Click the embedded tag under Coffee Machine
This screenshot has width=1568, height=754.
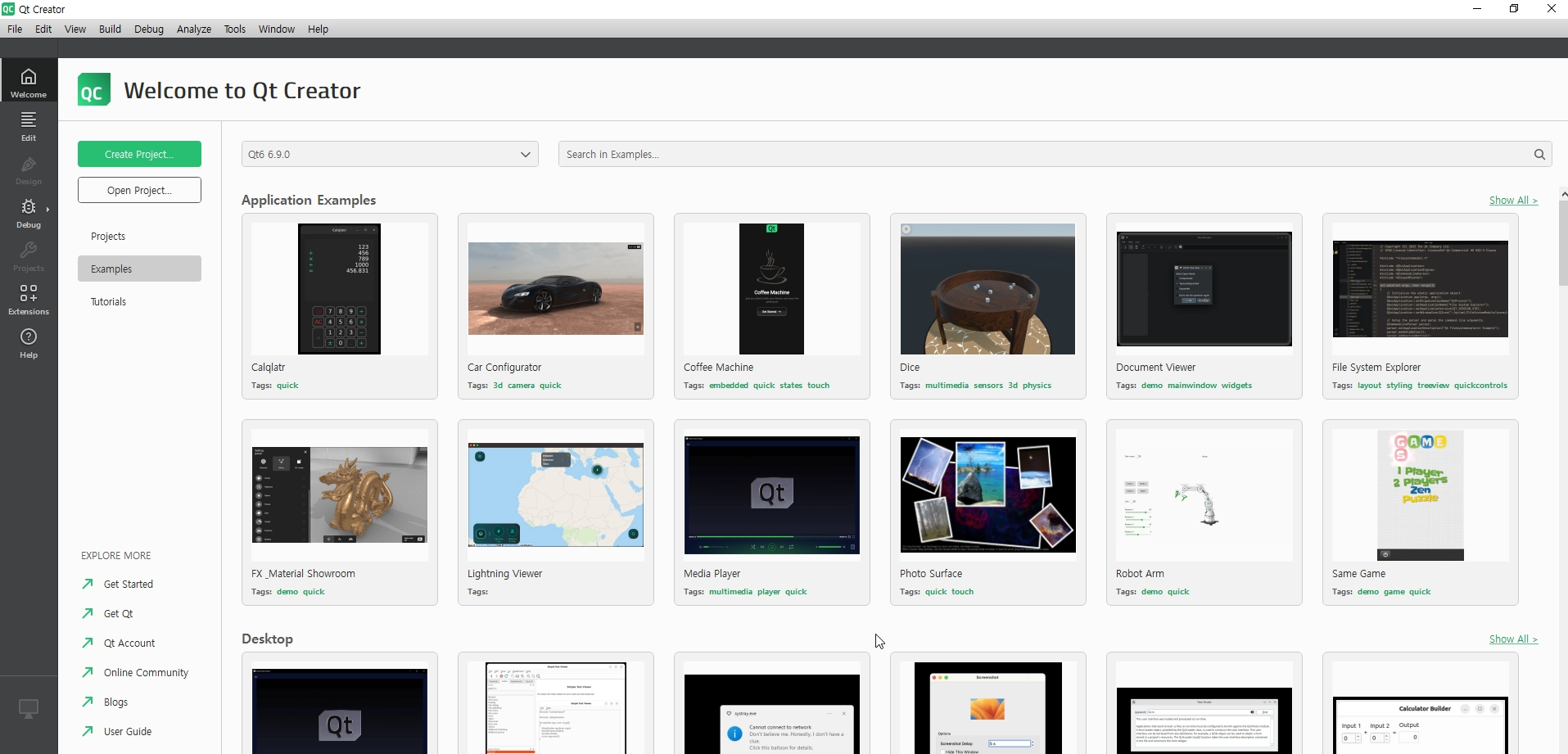[729, 386]
